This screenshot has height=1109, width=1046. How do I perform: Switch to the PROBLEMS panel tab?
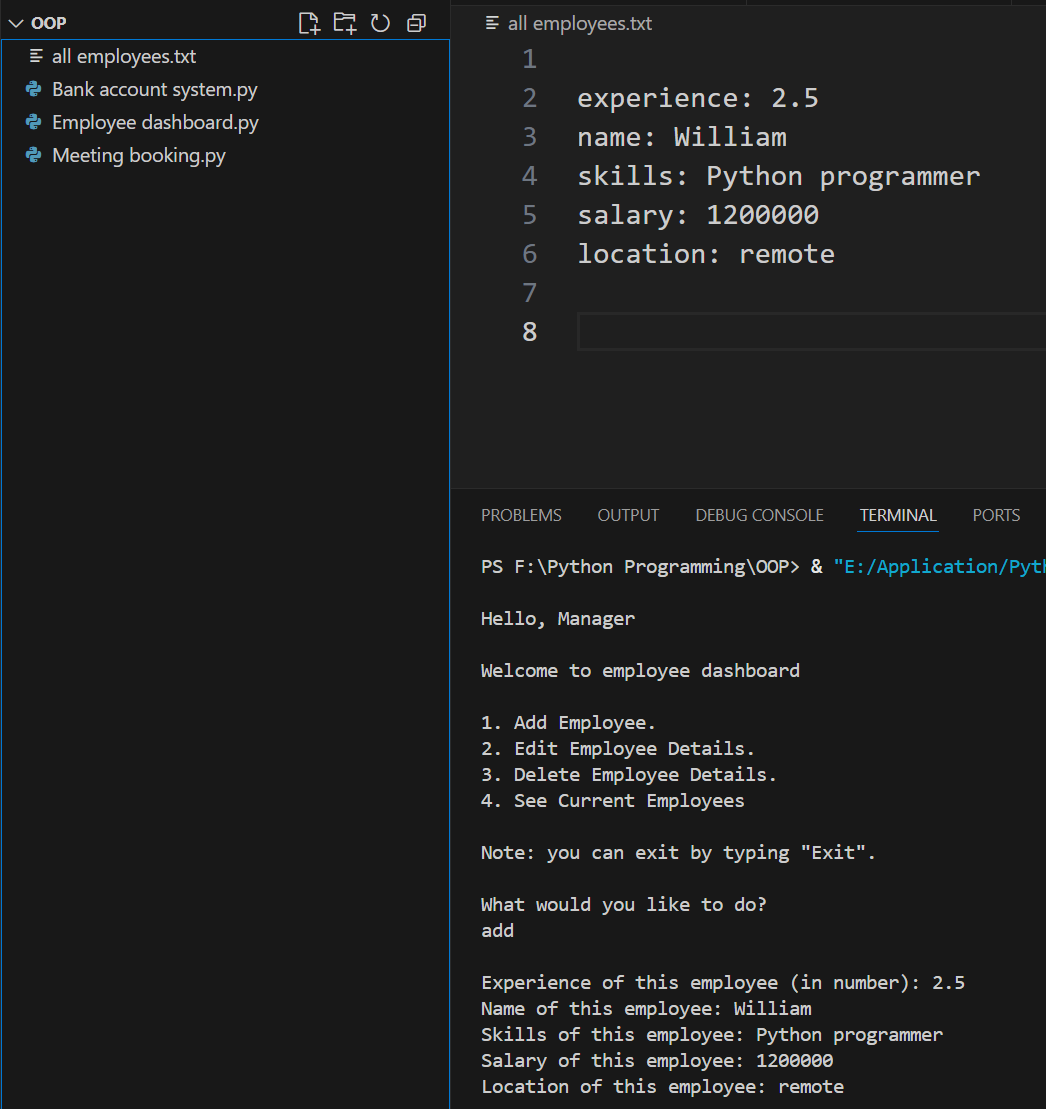pyautogui.click(x=521, y=516)
